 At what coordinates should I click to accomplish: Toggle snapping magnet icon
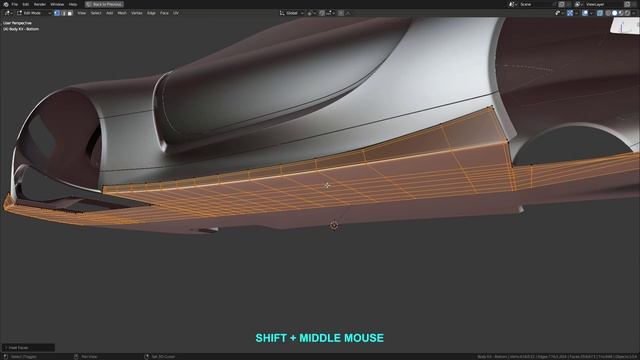[x=322, y=13]
